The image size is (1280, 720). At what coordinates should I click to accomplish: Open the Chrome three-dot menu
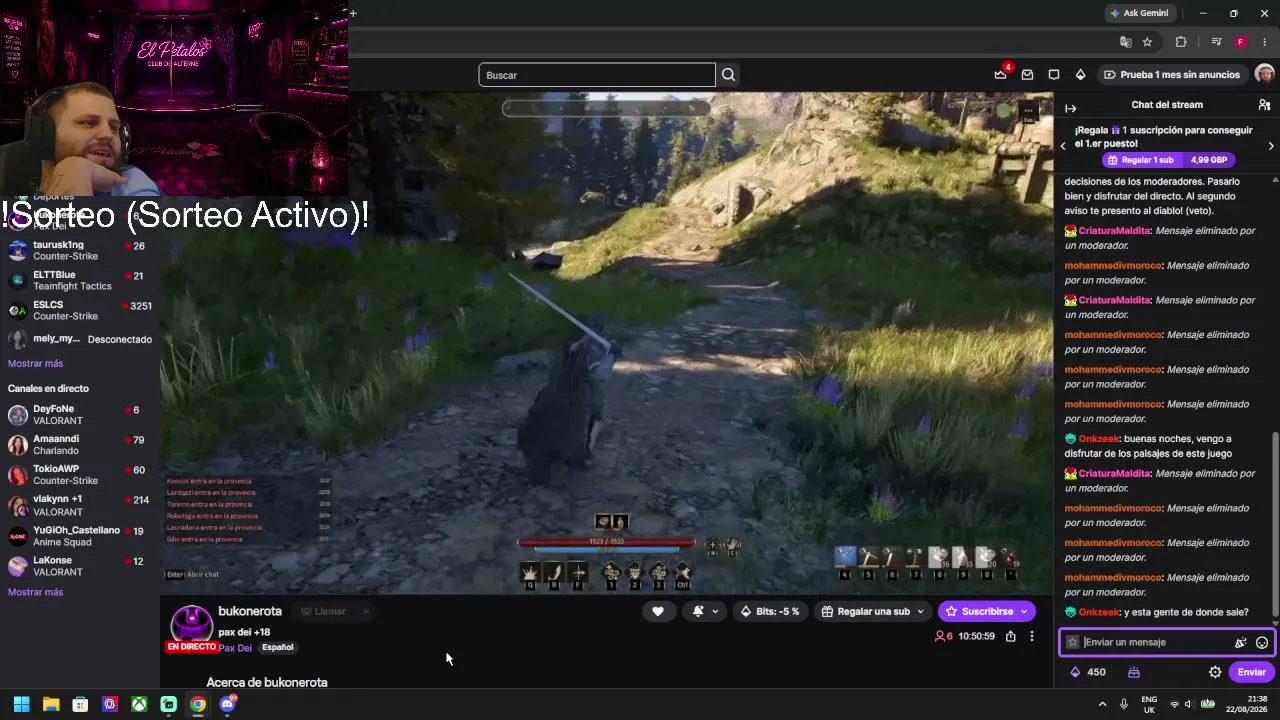(1265, 42)
